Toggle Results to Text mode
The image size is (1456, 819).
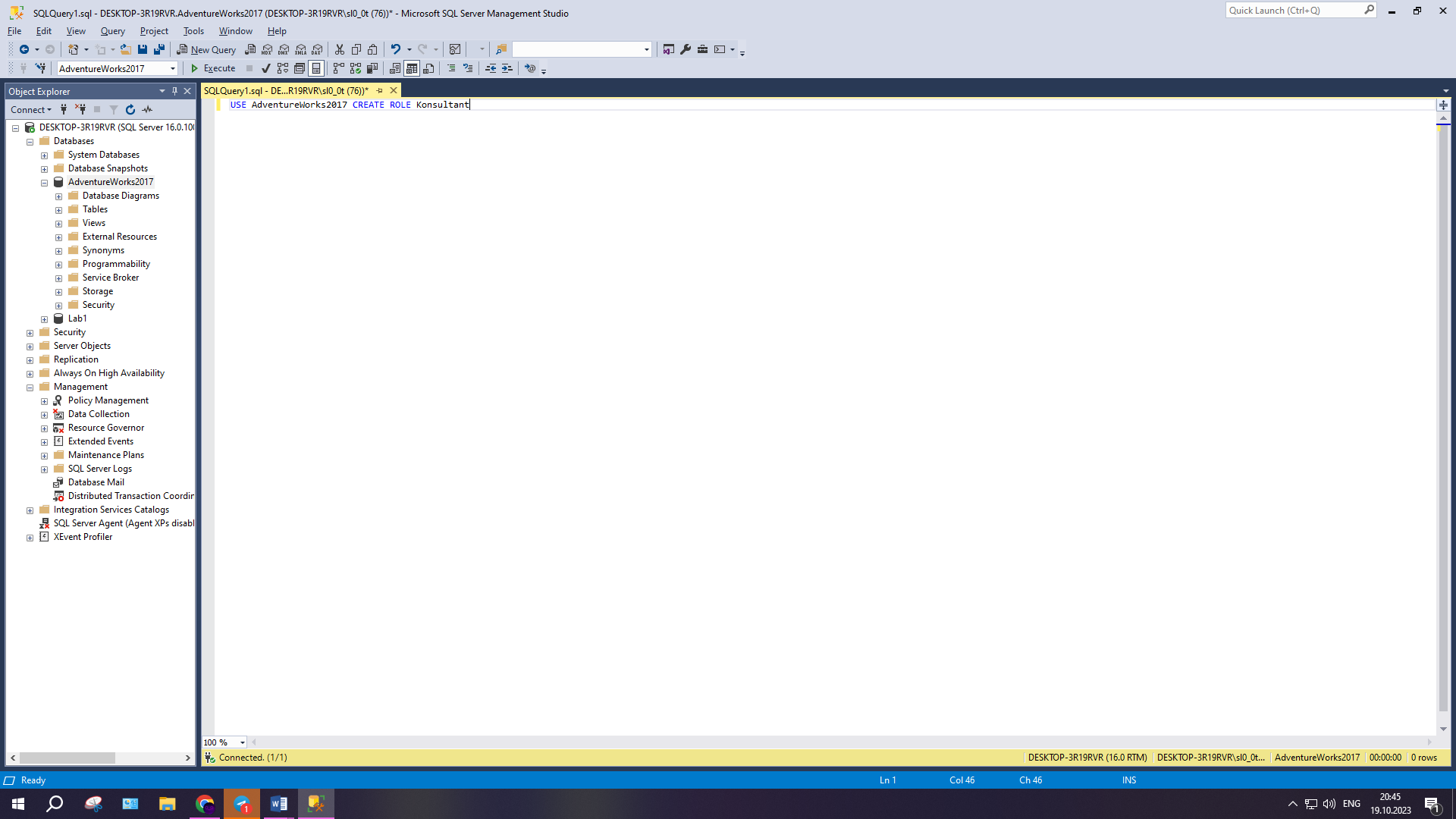coord(395,68)
